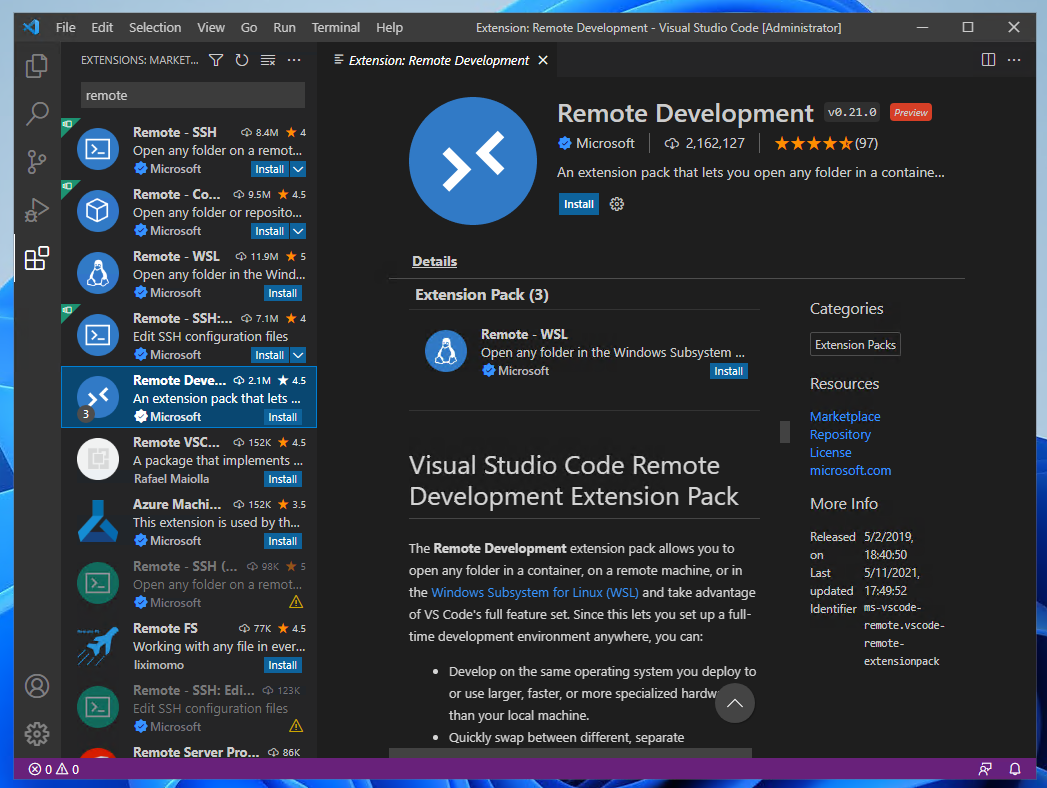Open the Terminal menu
1047x788 pixels.
tap(336, 27)
